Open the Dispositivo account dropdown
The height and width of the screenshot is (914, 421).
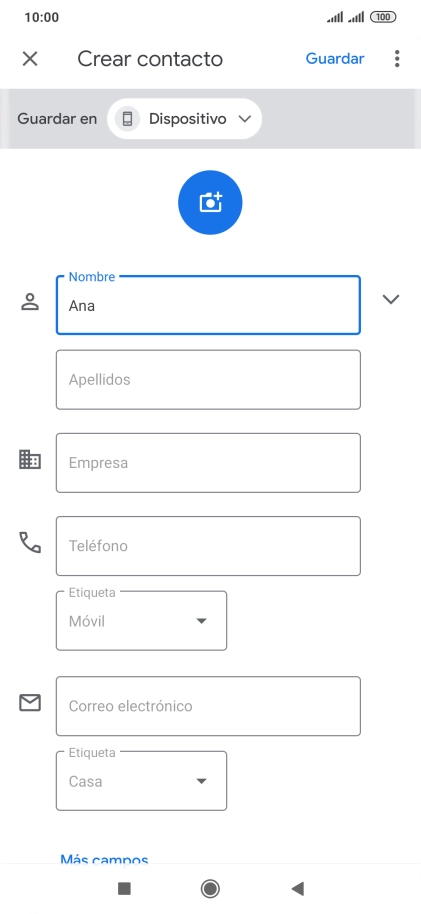click(185, 119)
